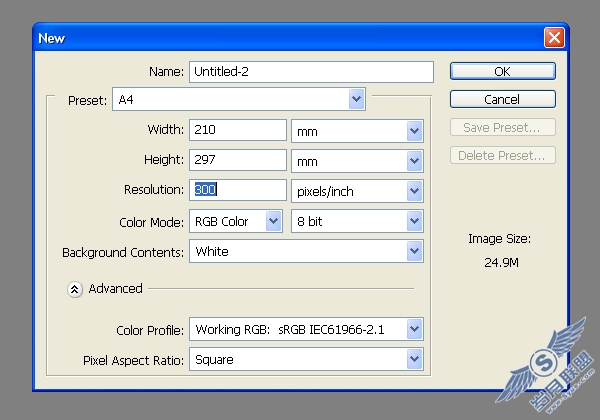Open the Color Mode dropdown (RGB Color)

coord(236,221)
